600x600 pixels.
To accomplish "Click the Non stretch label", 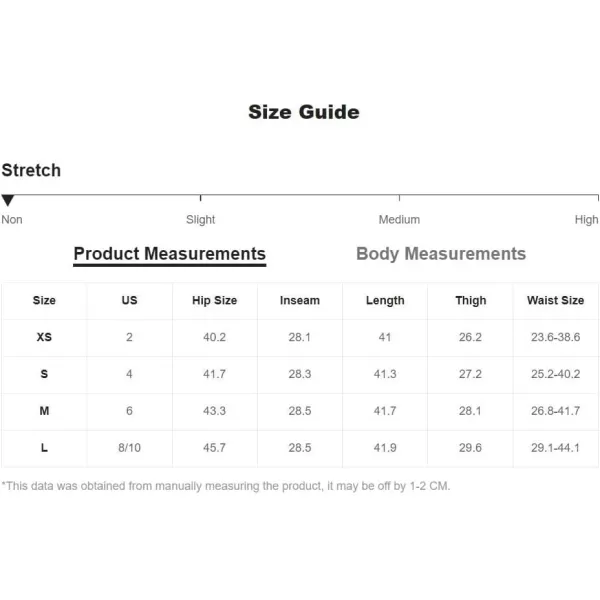I will click(12, 220).
